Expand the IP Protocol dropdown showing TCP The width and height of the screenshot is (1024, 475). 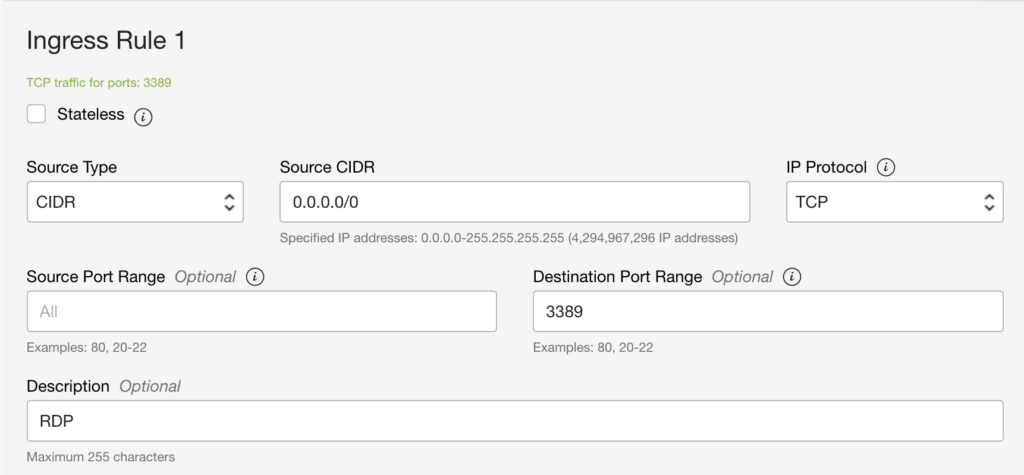point(894,203)
